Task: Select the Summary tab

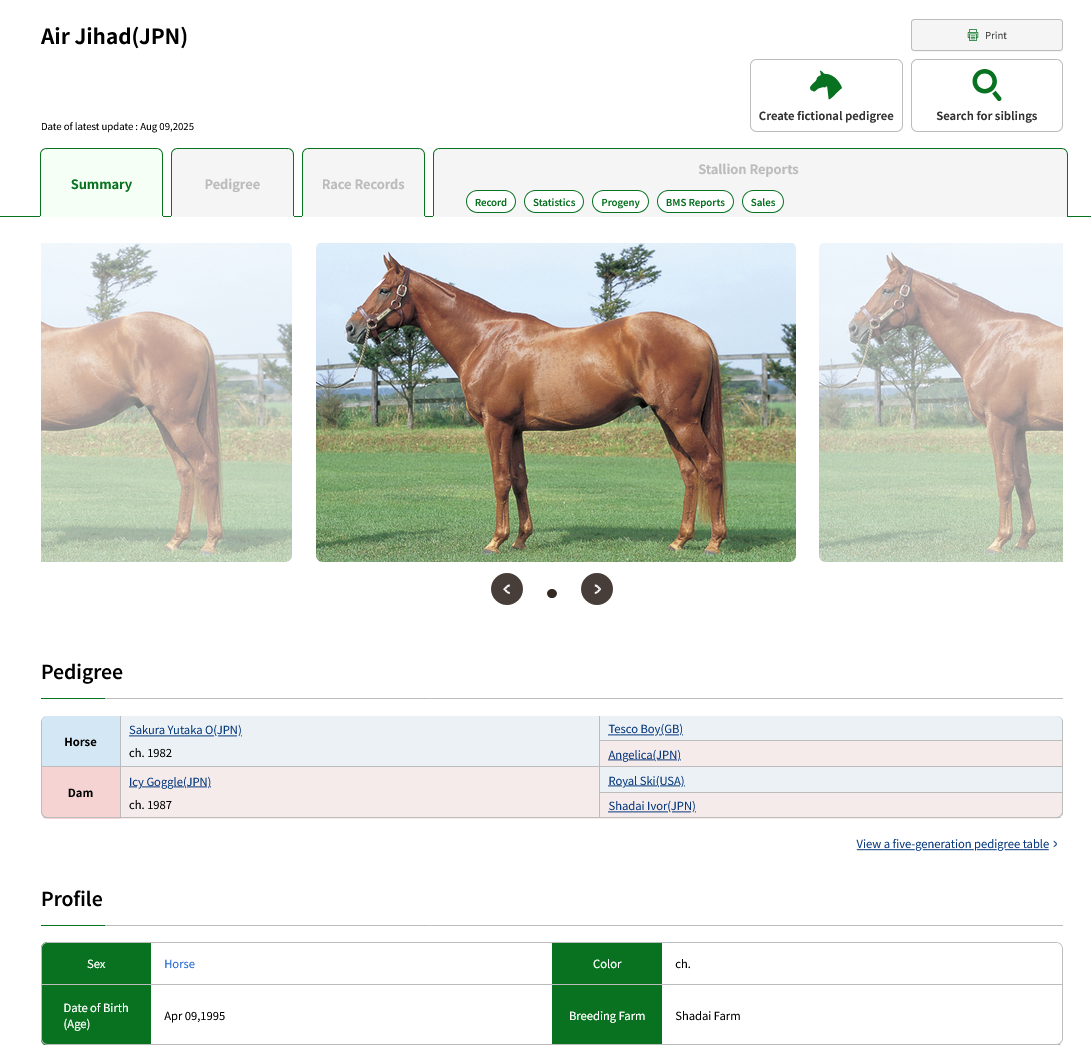Action: click(x=102, y=184)
